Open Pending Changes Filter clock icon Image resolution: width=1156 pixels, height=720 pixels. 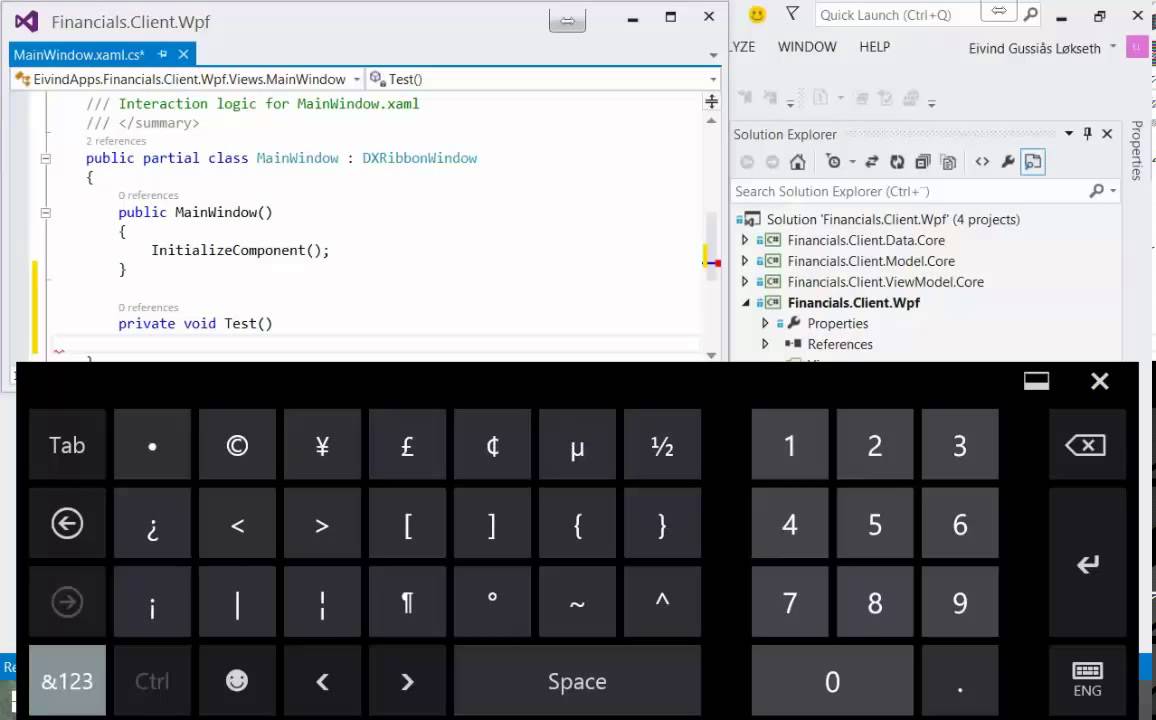833,162
